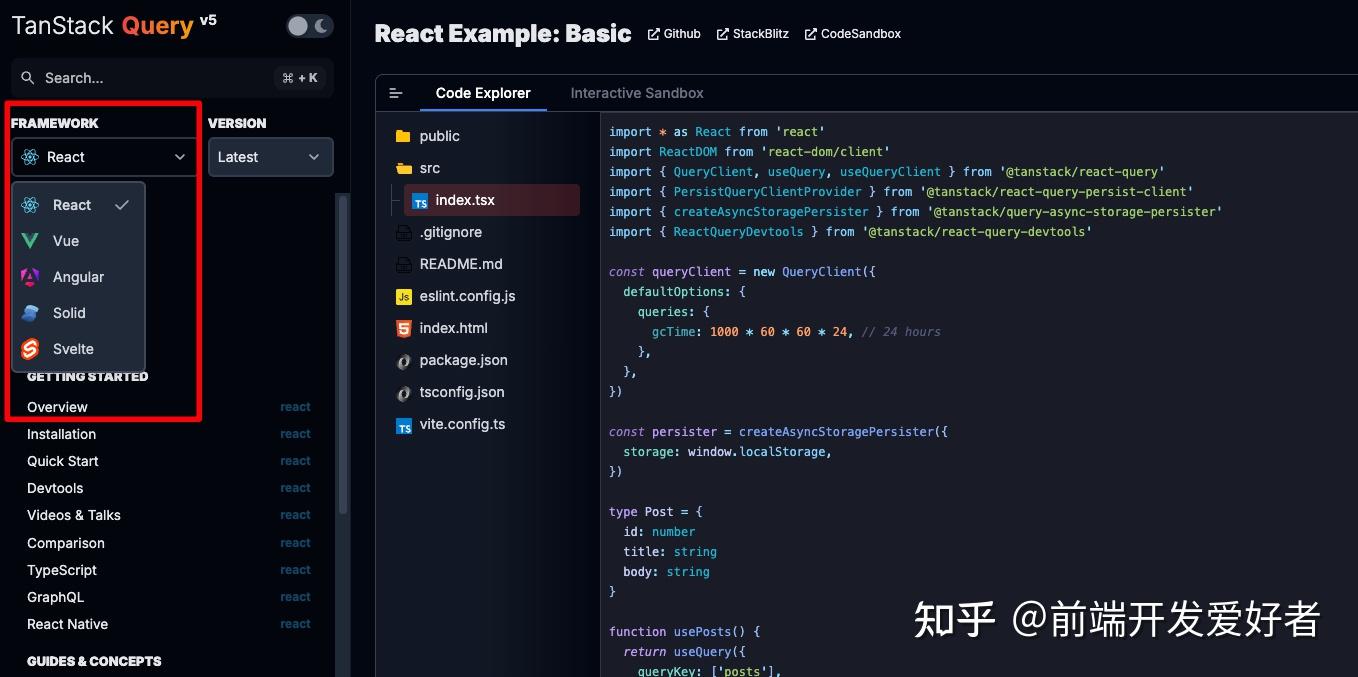Click the file icon next to package.json
The image size is (1358, 677).
click(x=404, y=361)
